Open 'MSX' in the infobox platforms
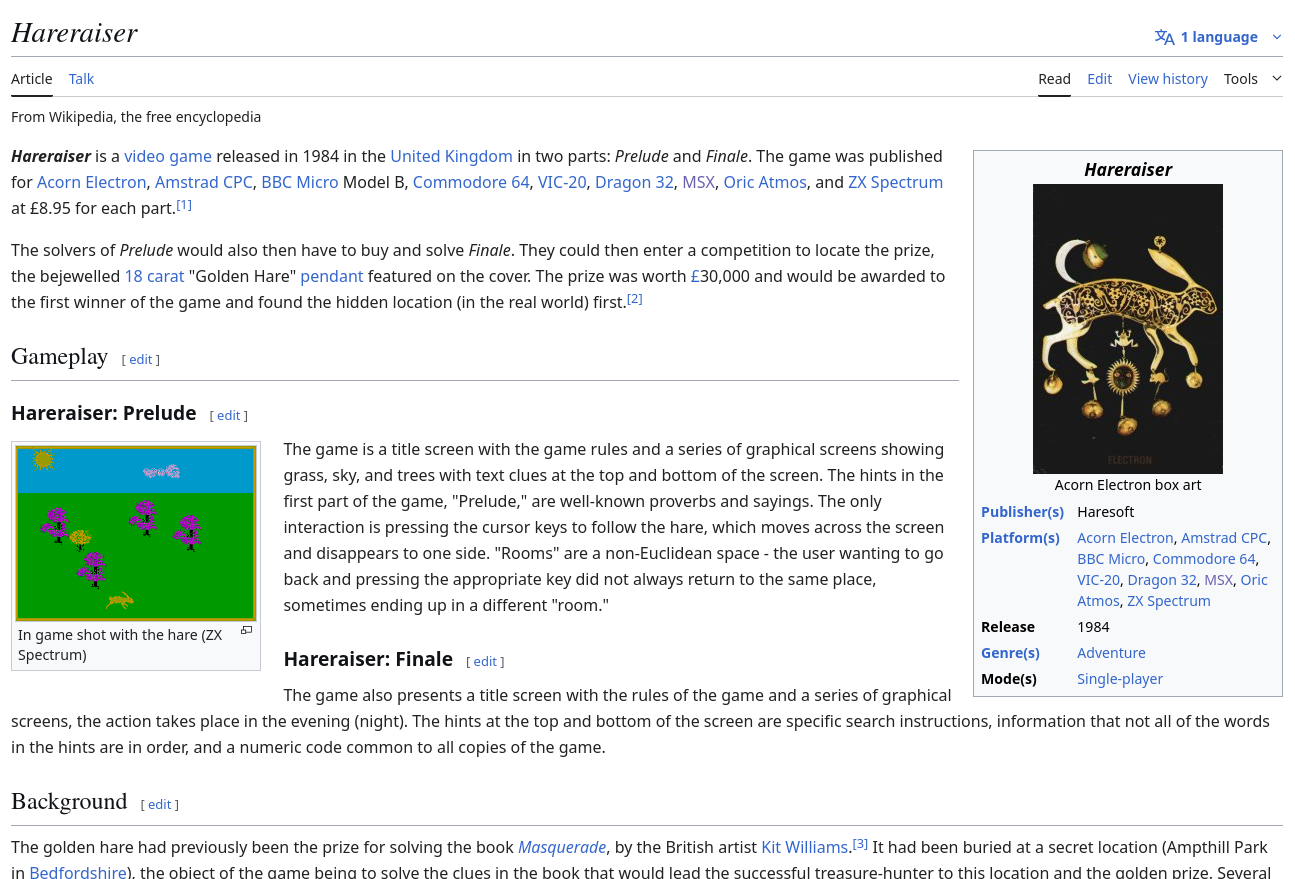The image size is (1295, 879). coord(1219,580)
